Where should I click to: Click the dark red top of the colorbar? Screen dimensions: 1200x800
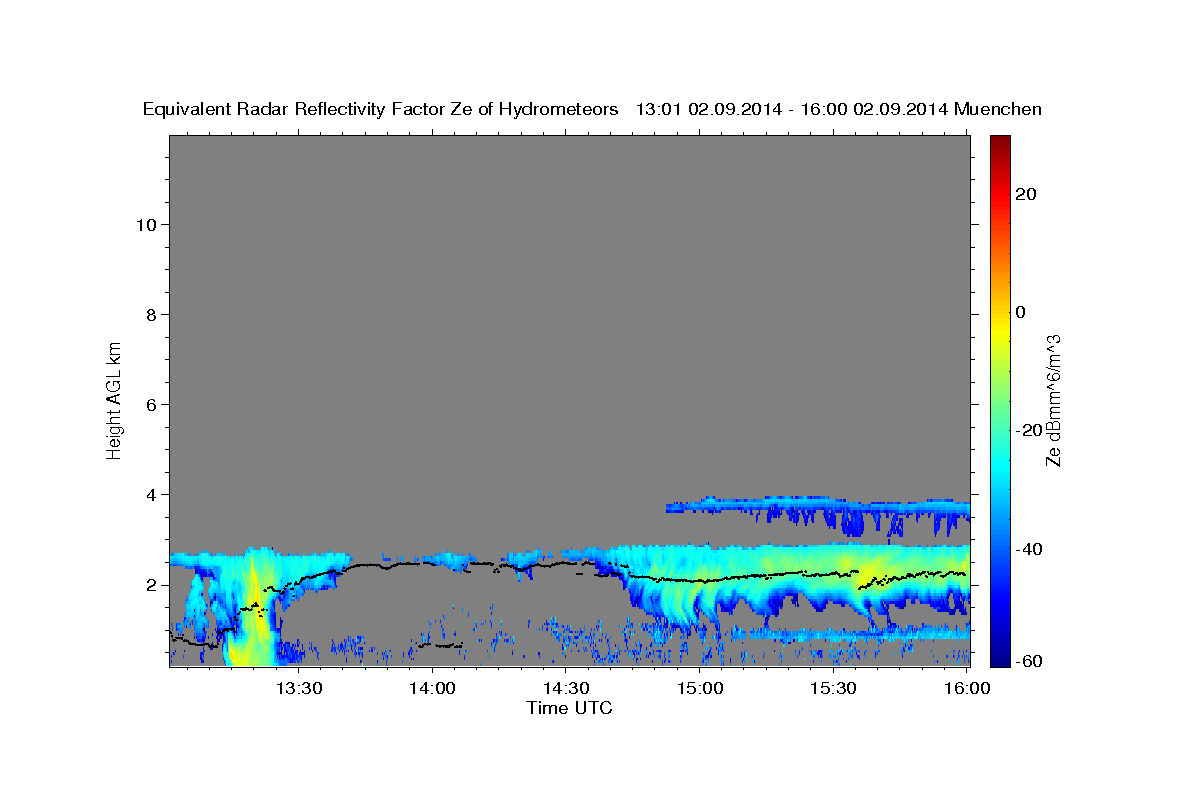(x=1000, y=145)
